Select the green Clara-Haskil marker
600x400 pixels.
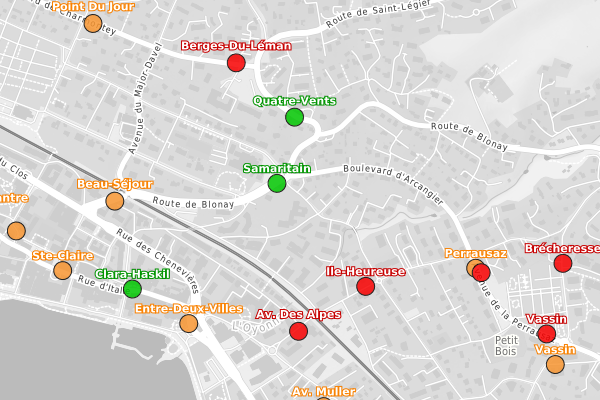point(132,289)
